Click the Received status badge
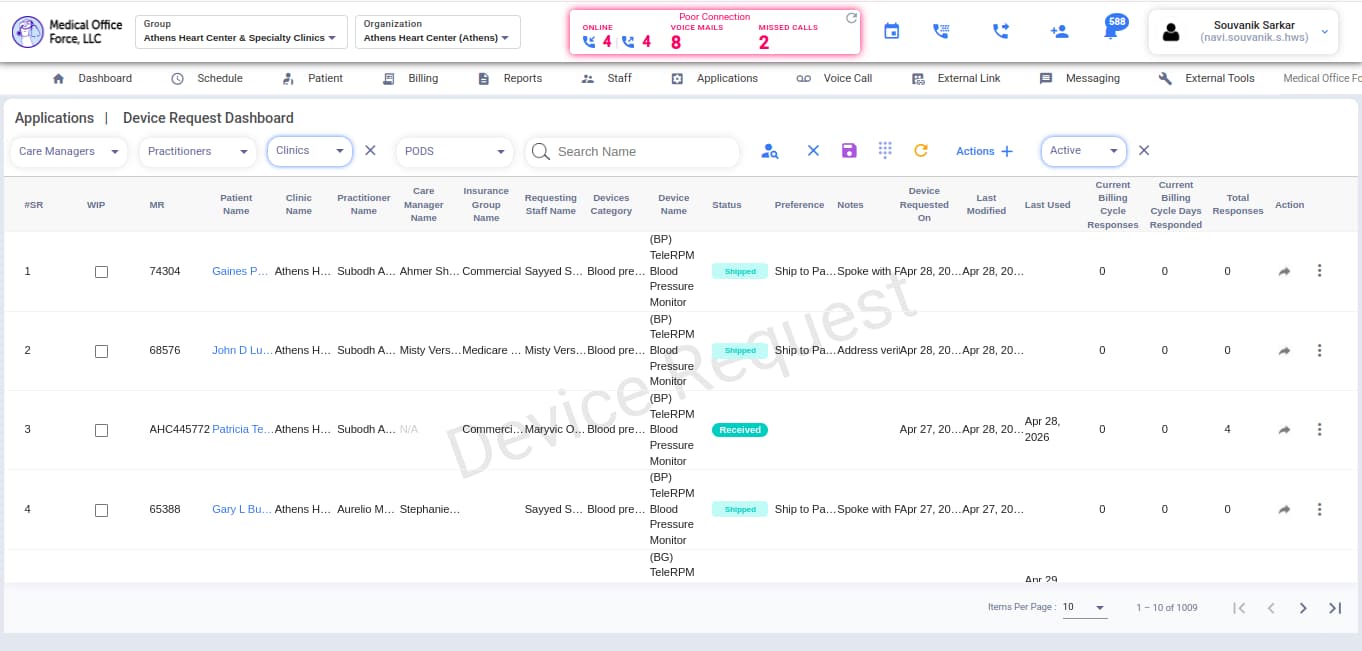The width and height of the screenshot is (1362, 651). 740,430
